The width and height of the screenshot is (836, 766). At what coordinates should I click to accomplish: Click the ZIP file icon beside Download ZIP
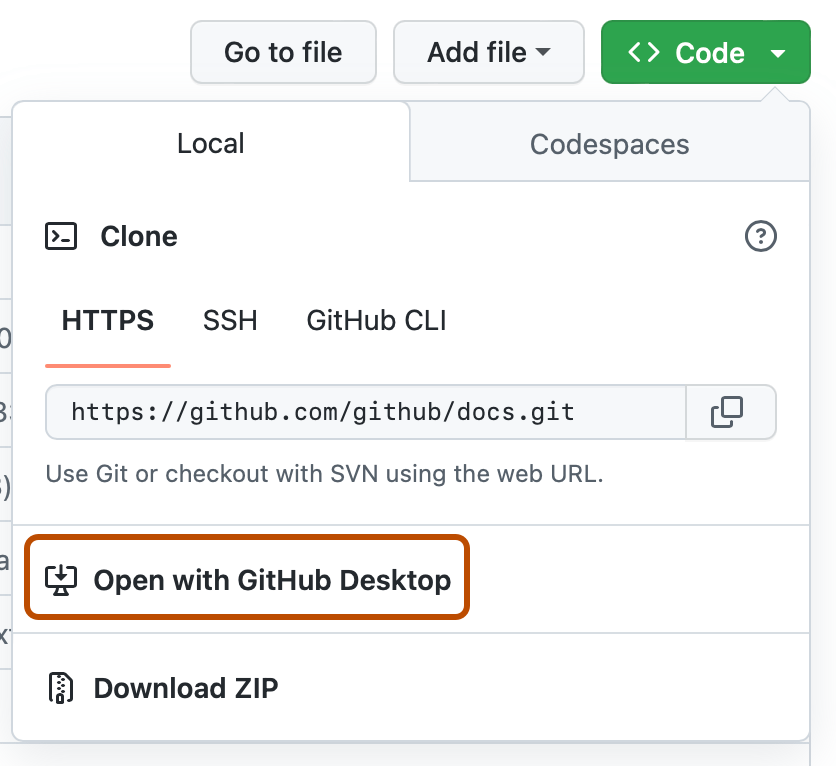point(61,688)
